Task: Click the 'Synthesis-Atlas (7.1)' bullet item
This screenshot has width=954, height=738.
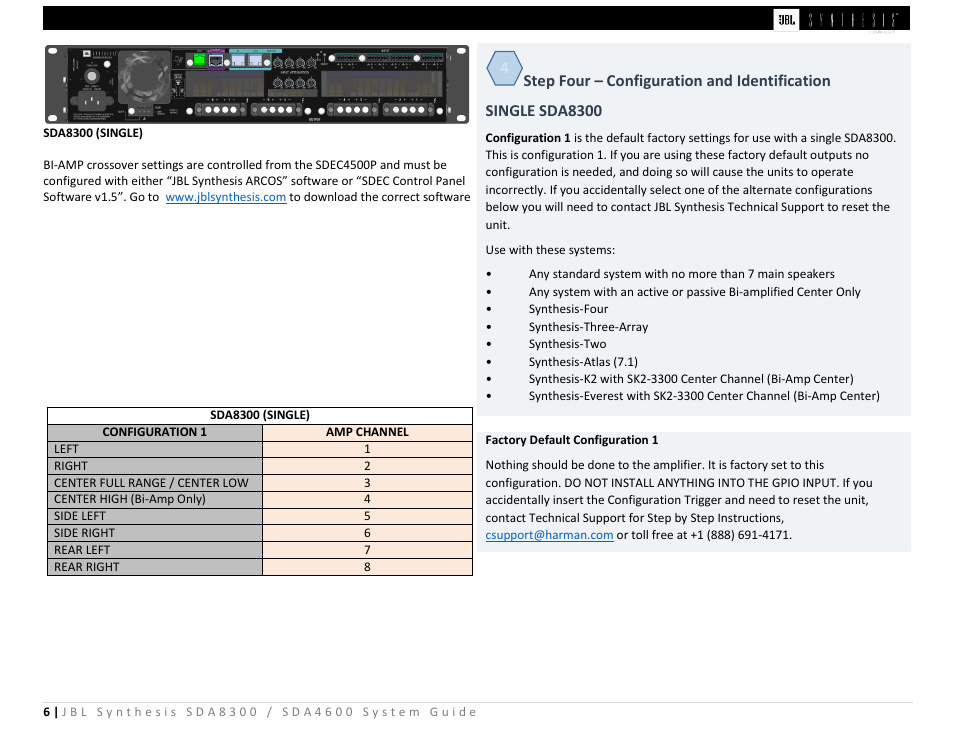Action: 583,362
